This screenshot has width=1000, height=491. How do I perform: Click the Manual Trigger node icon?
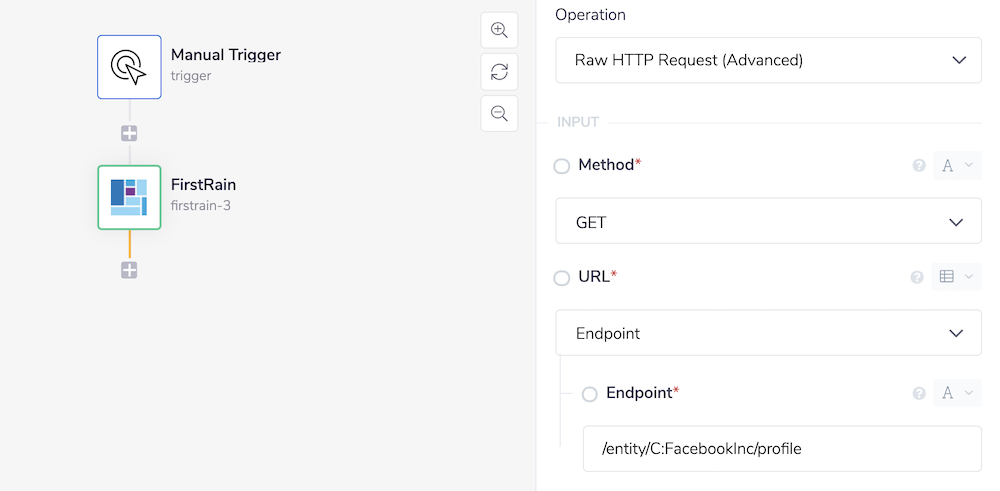click(x=129, y=67)
